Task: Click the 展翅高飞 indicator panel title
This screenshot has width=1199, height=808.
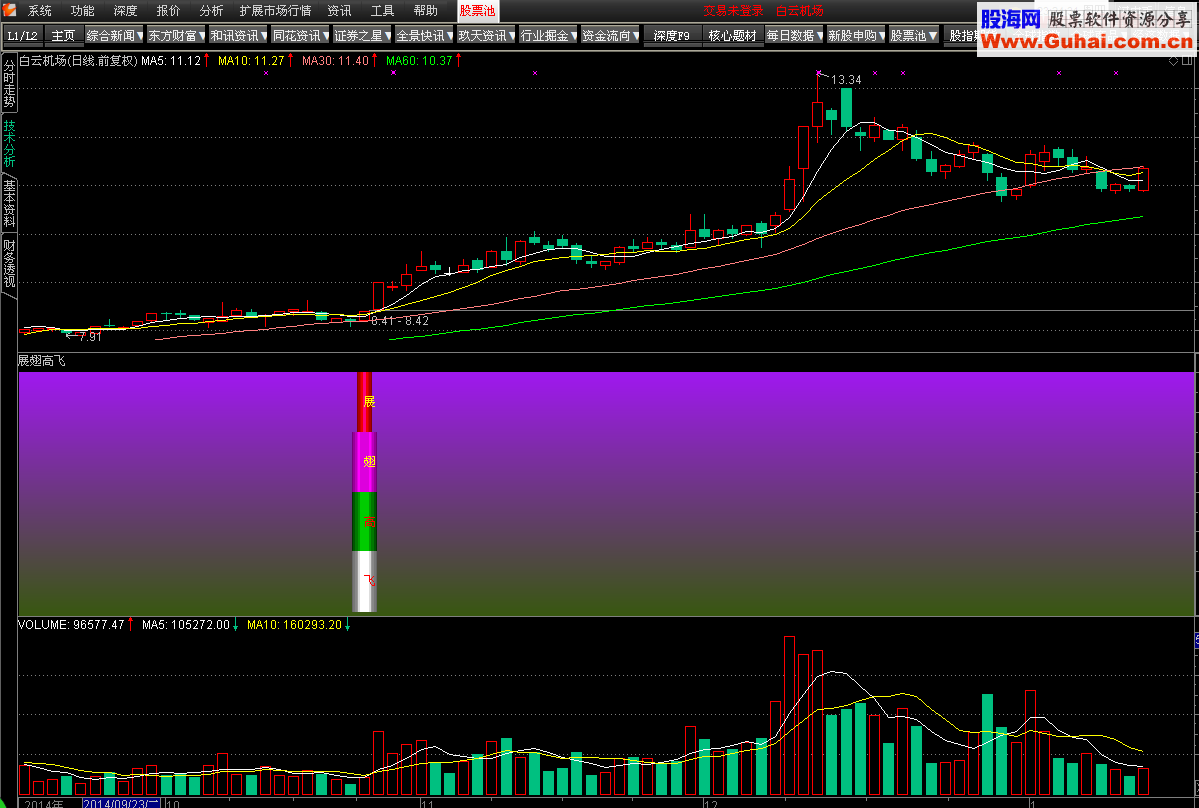Action: pyautogui.click(x=42, y=360)
